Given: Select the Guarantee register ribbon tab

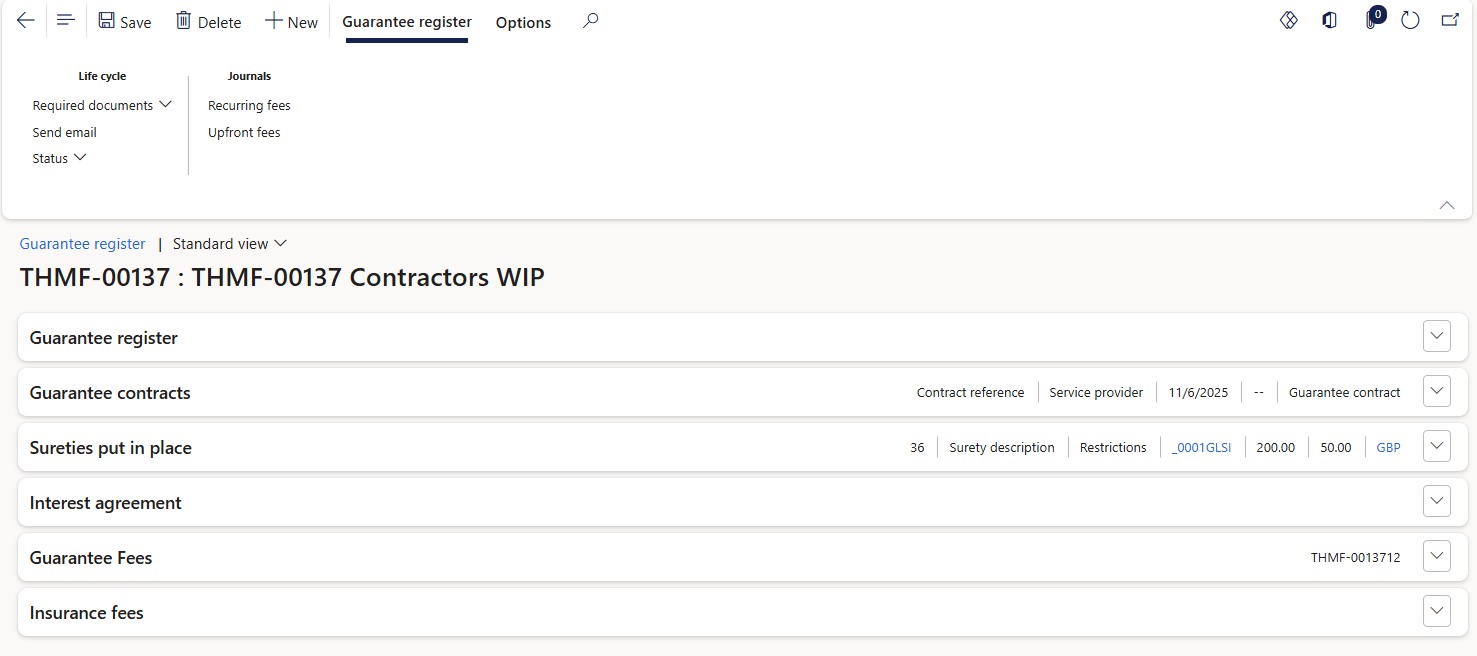Looking at the screenshot, I should (x=407, y=22).
